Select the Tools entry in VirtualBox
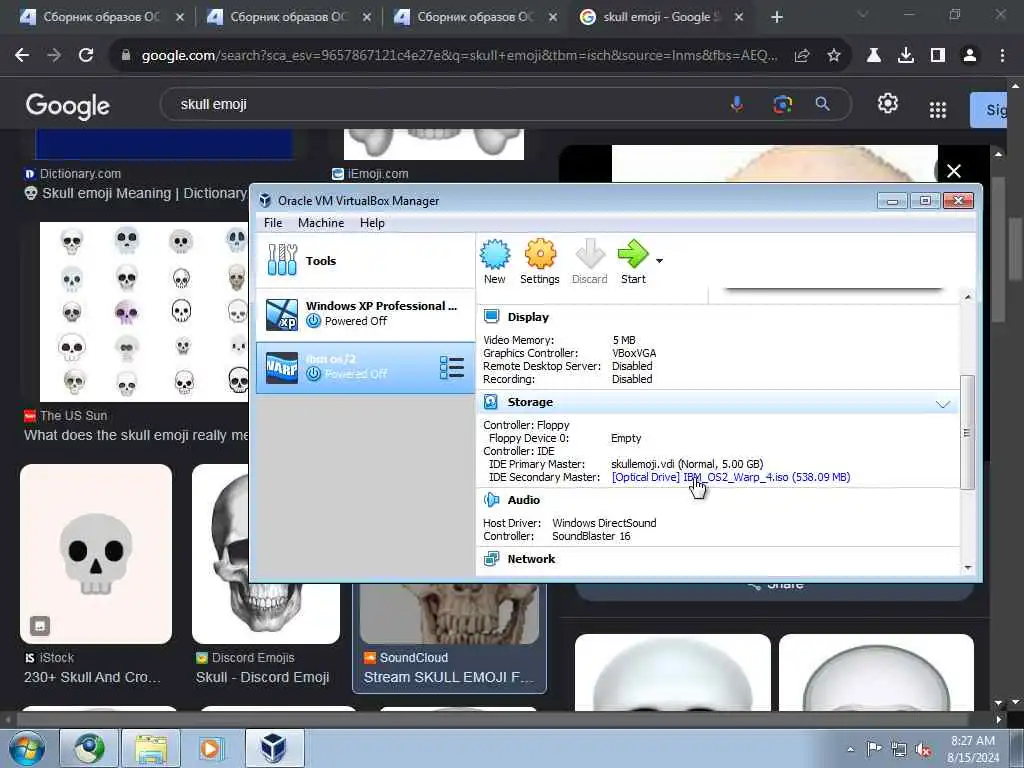This screenshot has width=1024, height=768. click(366, 261)
